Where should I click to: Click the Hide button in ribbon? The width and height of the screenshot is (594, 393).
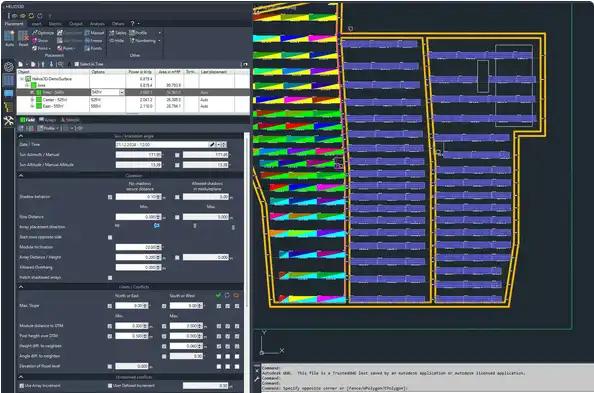(117, 41)
